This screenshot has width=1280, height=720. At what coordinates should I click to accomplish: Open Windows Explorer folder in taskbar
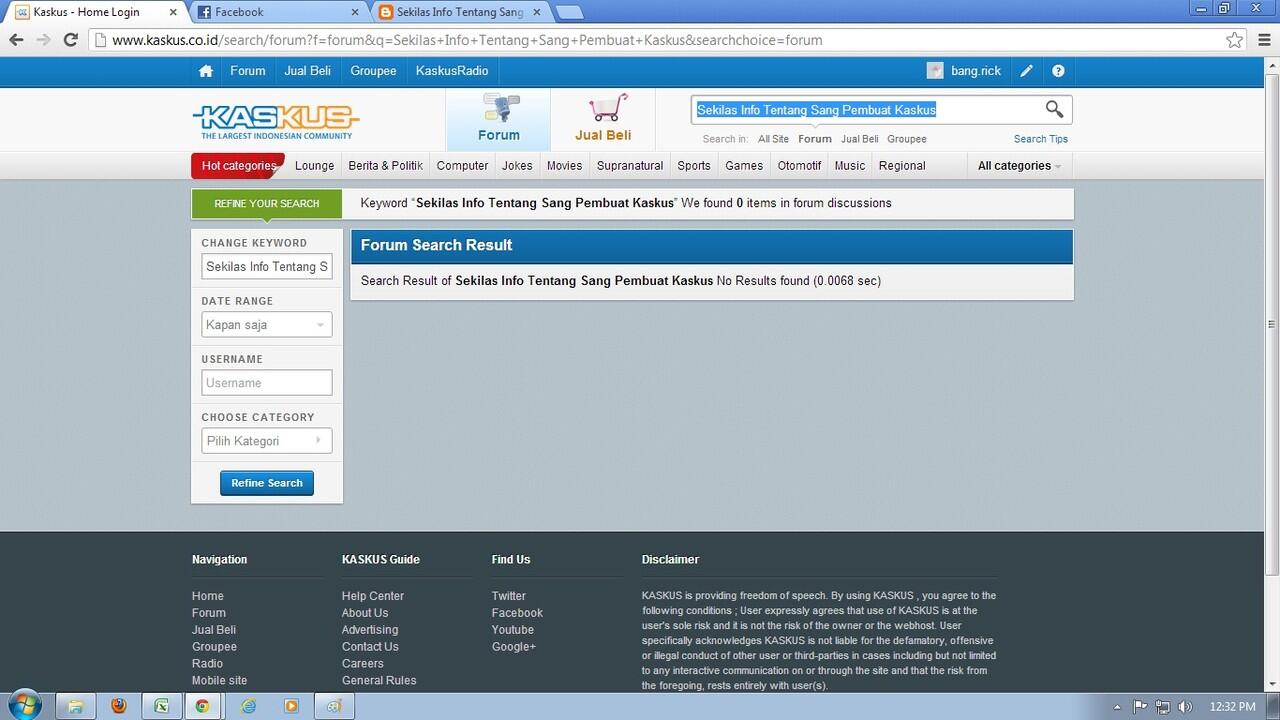point(75,705)
